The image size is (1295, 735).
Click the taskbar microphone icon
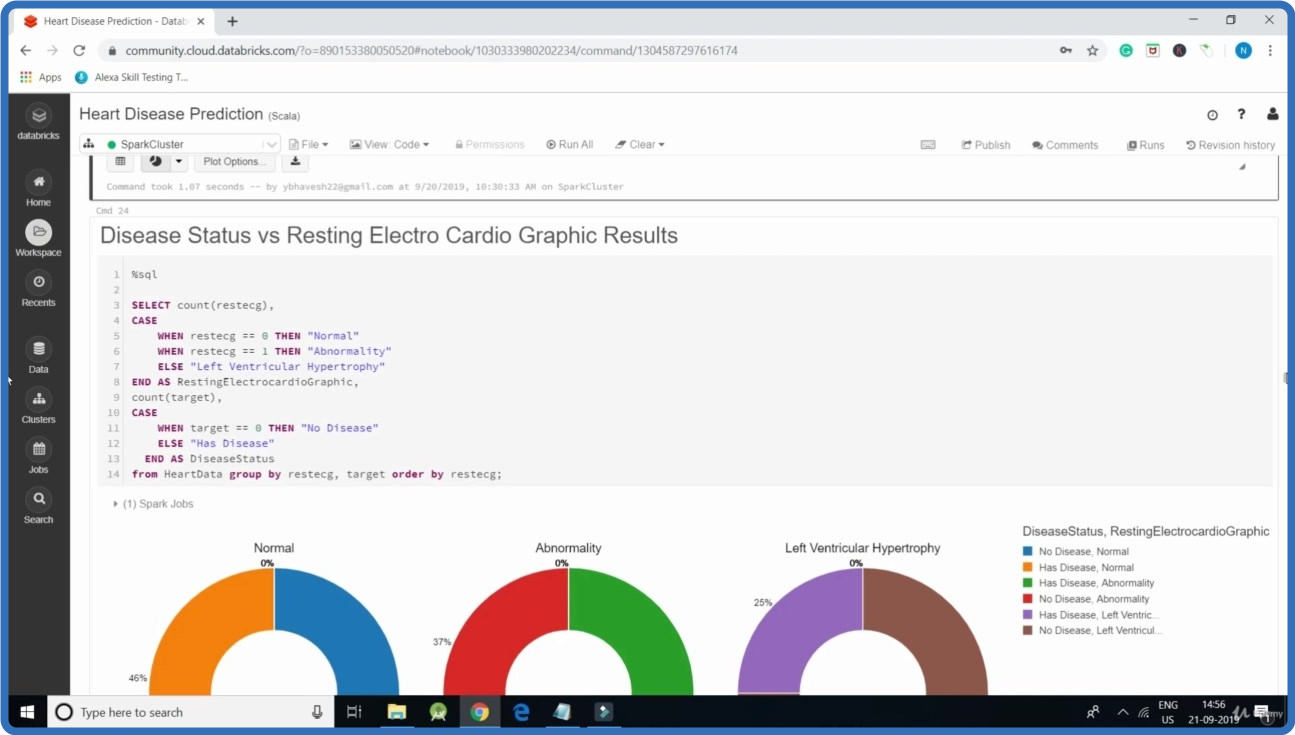tap(317, 712)
